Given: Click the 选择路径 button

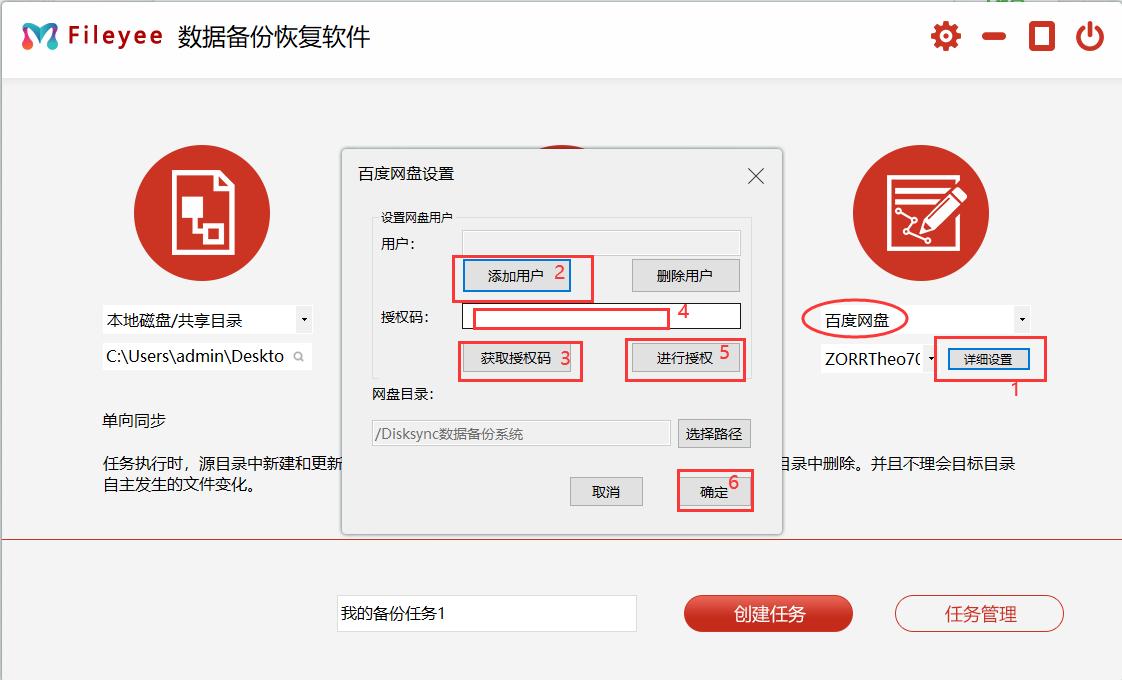Looking at the screenshot, I should point(714,432).
